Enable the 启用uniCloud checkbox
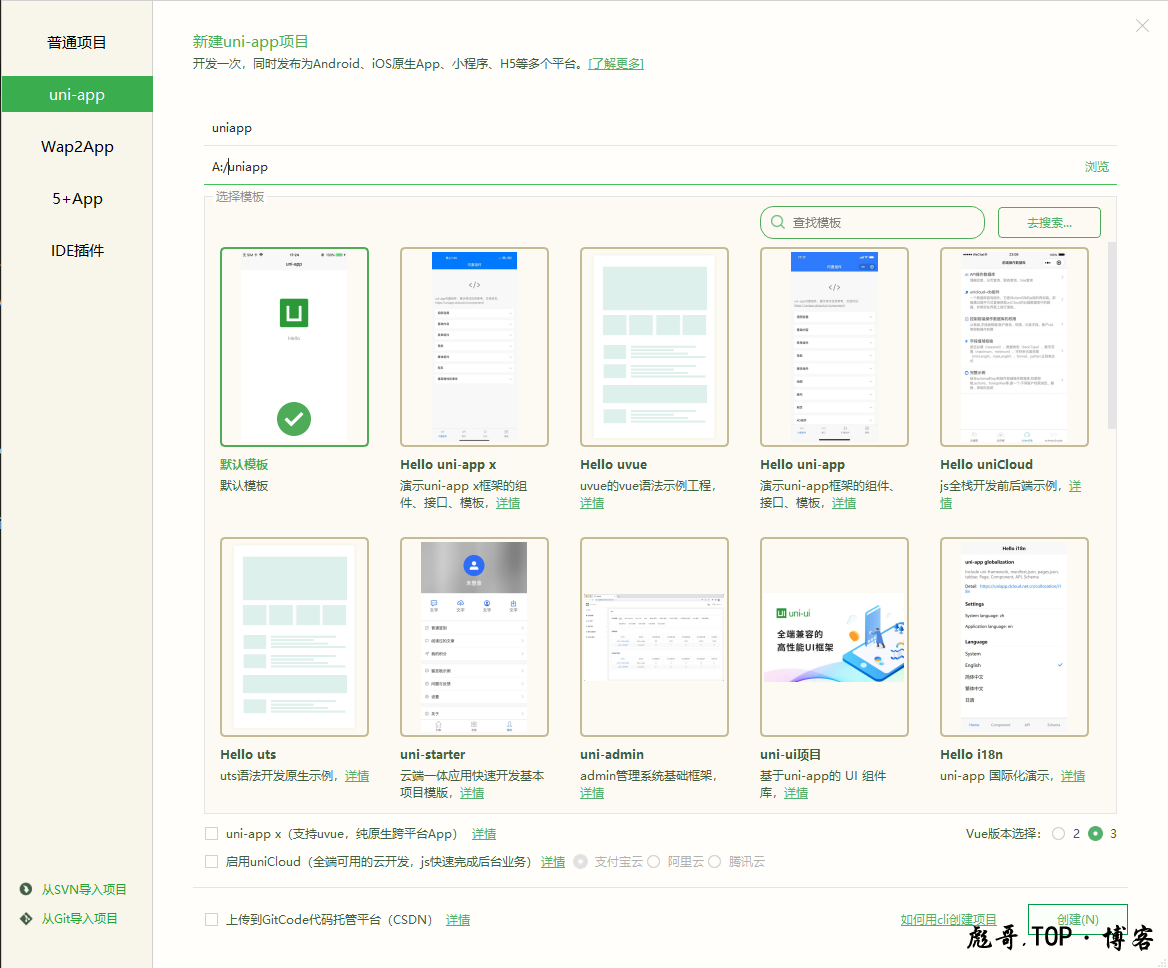1168x968 pixels. point(212,862)
